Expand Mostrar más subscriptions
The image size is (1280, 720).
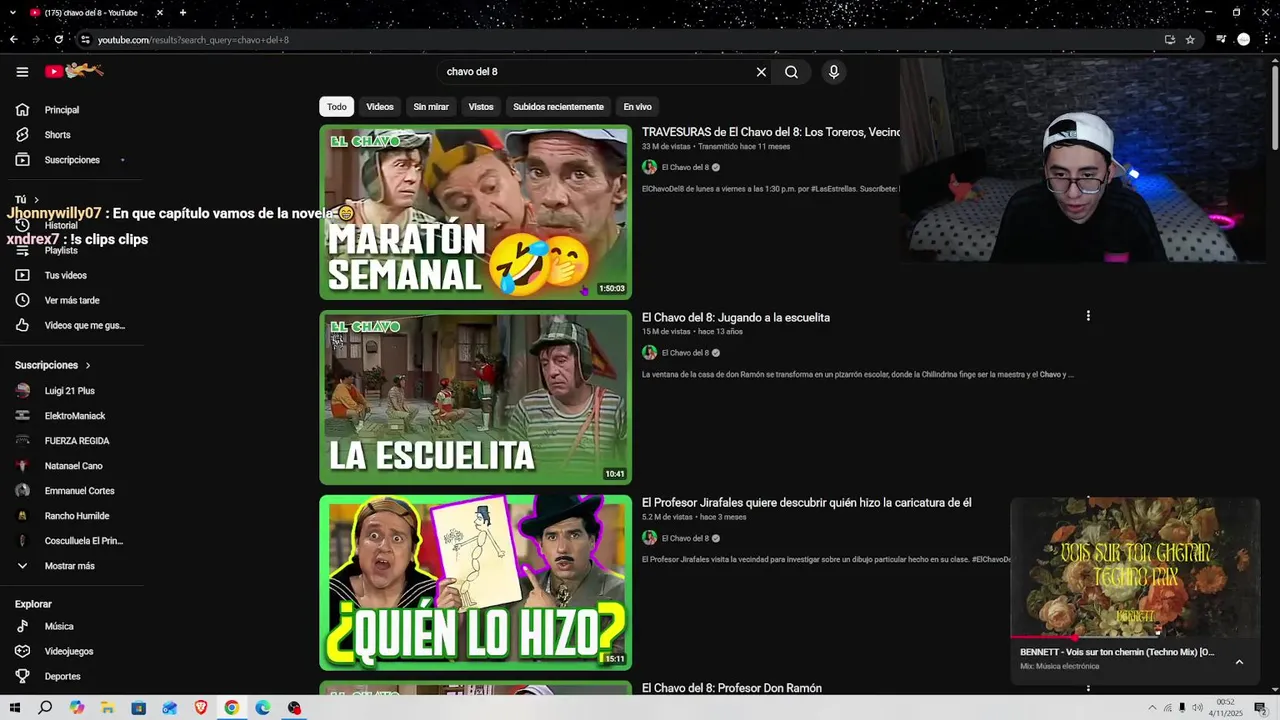click(71, 566)
